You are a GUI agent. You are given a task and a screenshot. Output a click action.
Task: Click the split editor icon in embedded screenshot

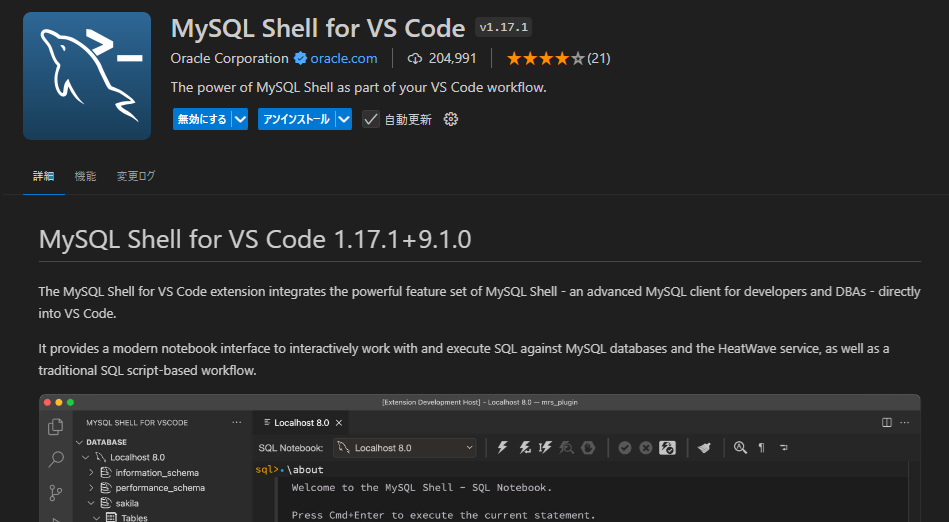(887, 423)
